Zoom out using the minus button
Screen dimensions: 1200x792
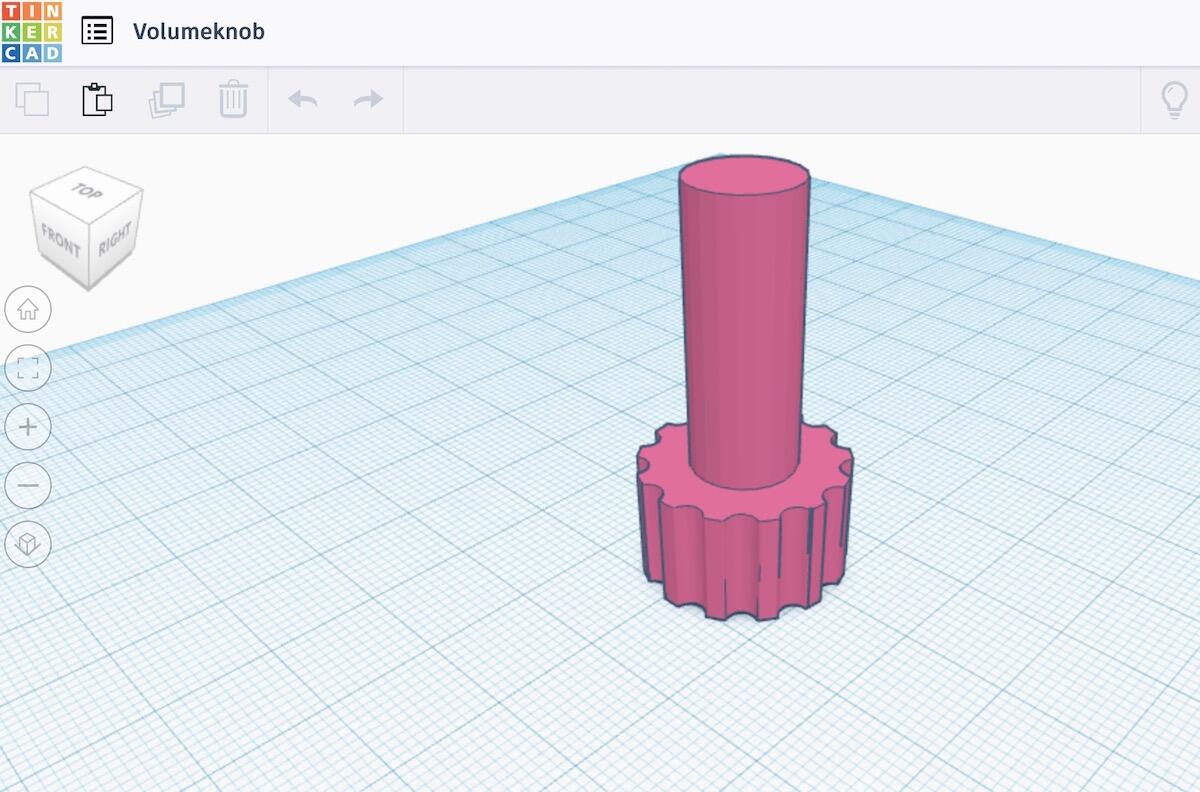pos(28,486)
